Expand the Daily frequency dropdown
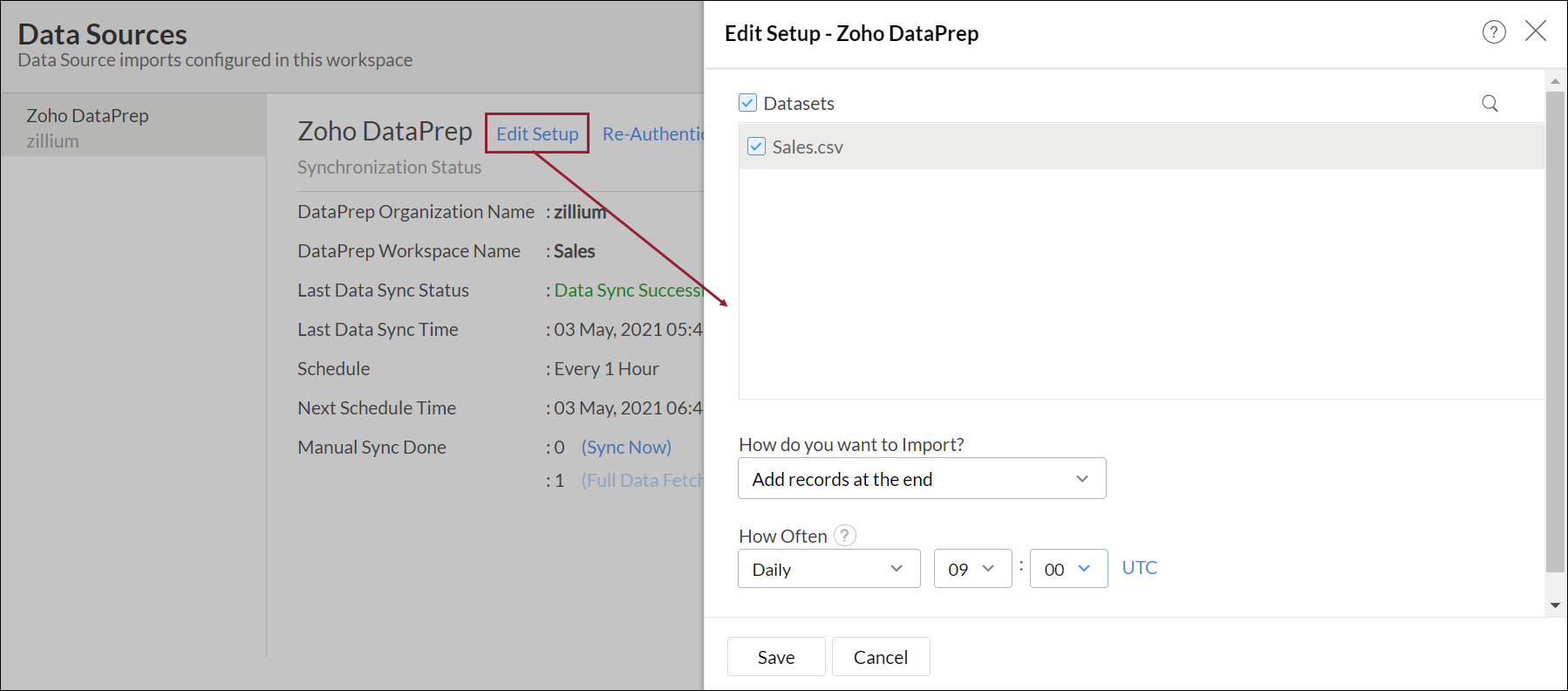 (x=828, y=569)
